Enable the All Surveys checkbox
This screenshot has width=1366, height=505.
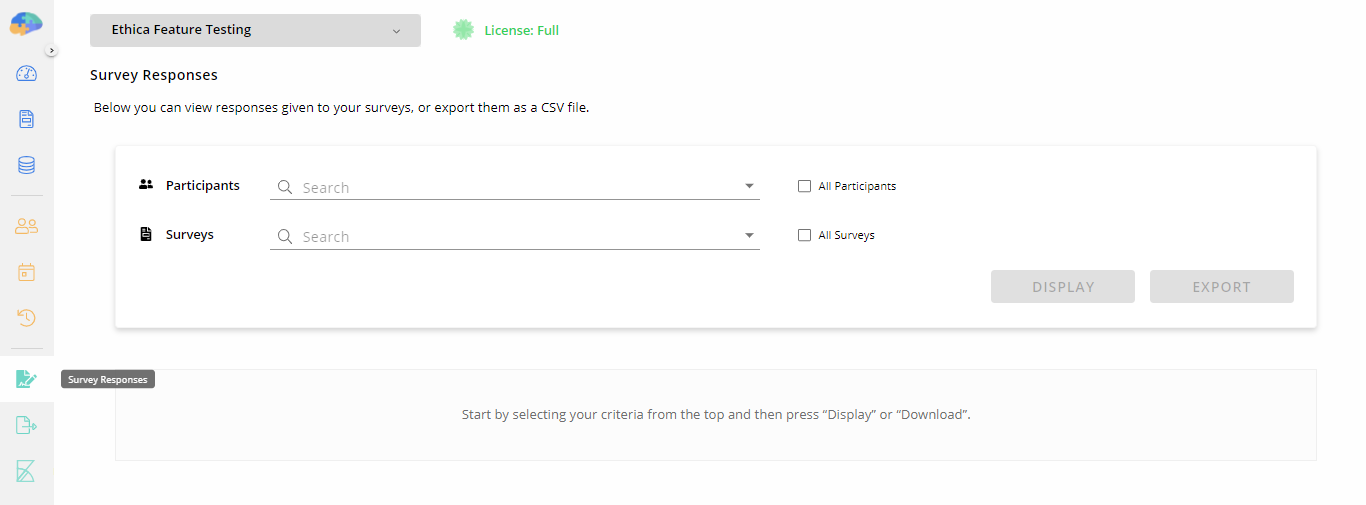[804, 235]
